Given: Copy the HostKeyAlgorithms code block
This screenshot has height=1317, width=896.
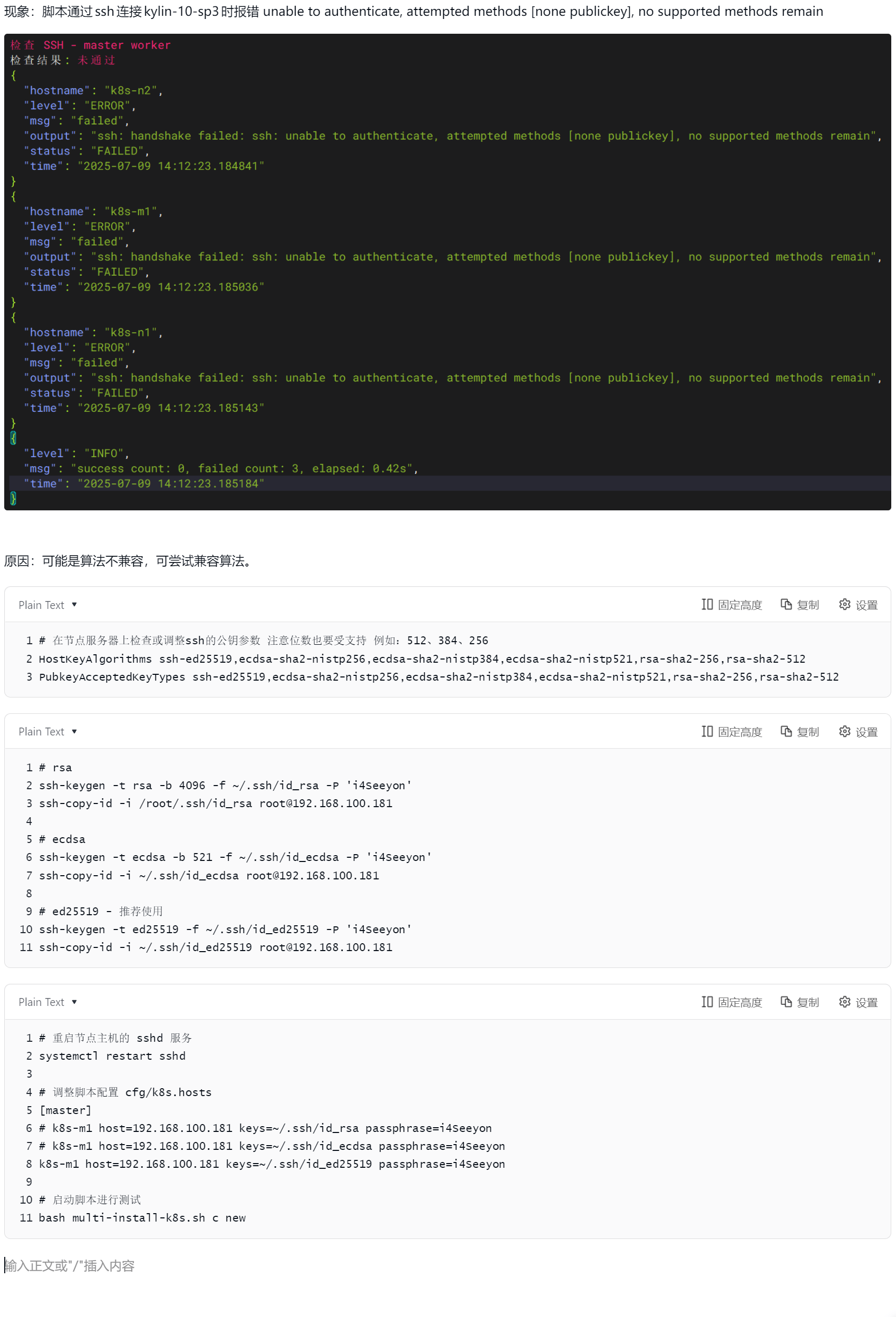Looking at the screenshot, I should point(800,605).
